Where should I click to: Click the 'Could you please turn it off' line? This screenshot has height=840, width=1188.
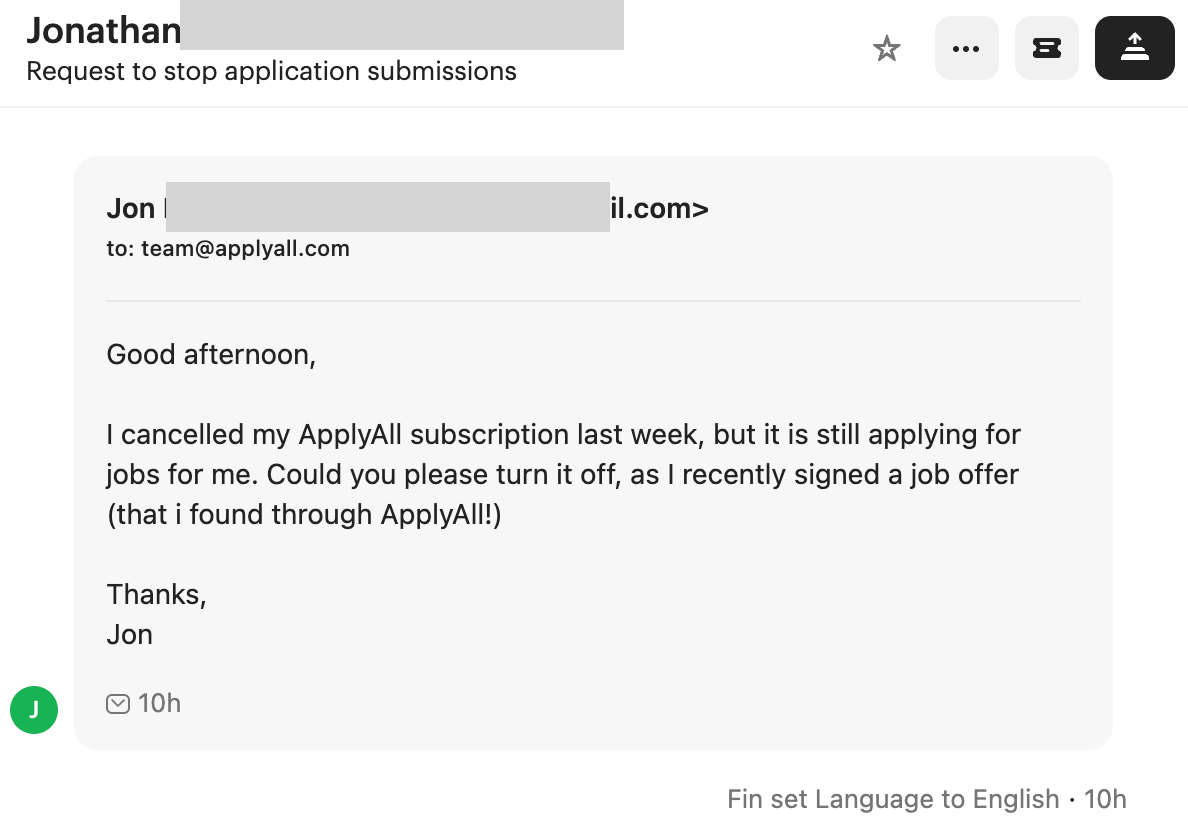pyautogui.click(x=561, y=475)
